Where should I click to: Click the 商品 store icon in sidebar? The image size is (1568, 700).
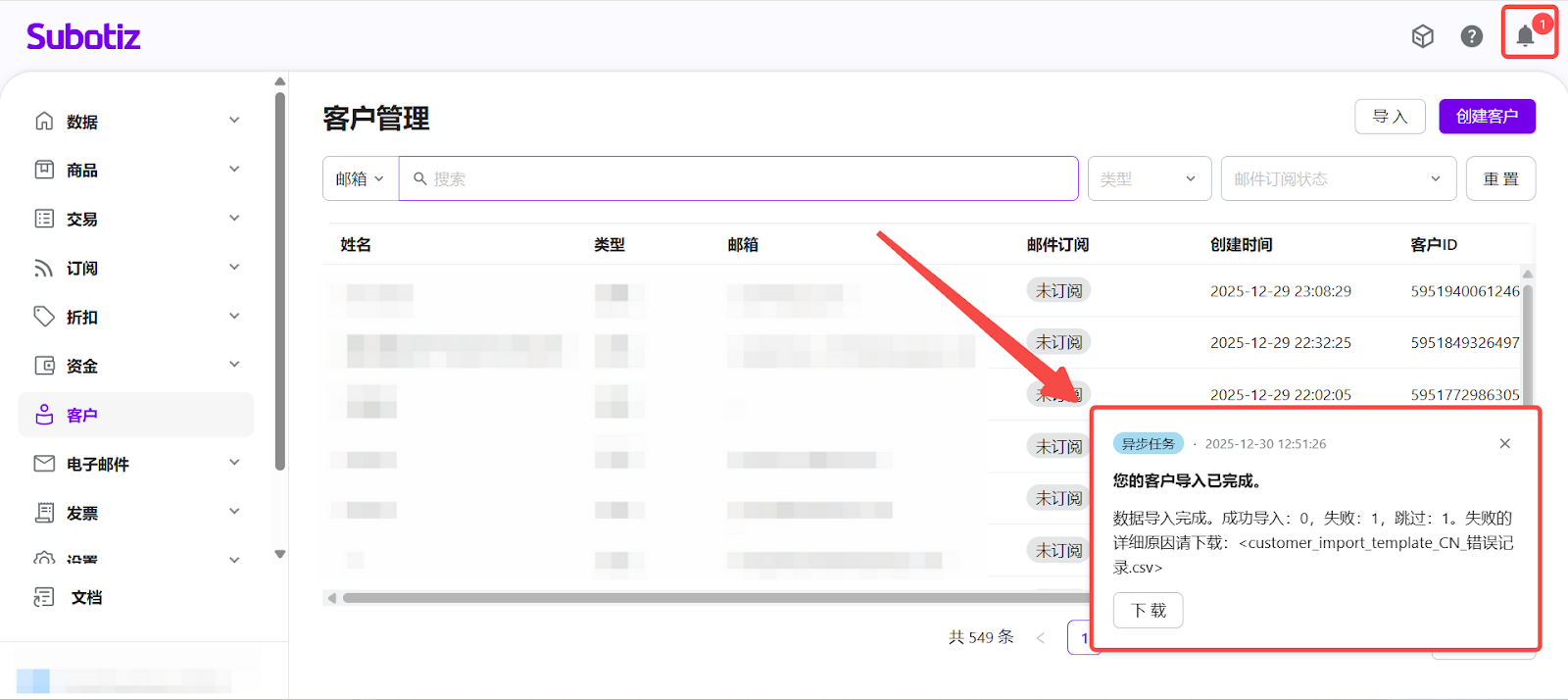[x=44, y=170]
